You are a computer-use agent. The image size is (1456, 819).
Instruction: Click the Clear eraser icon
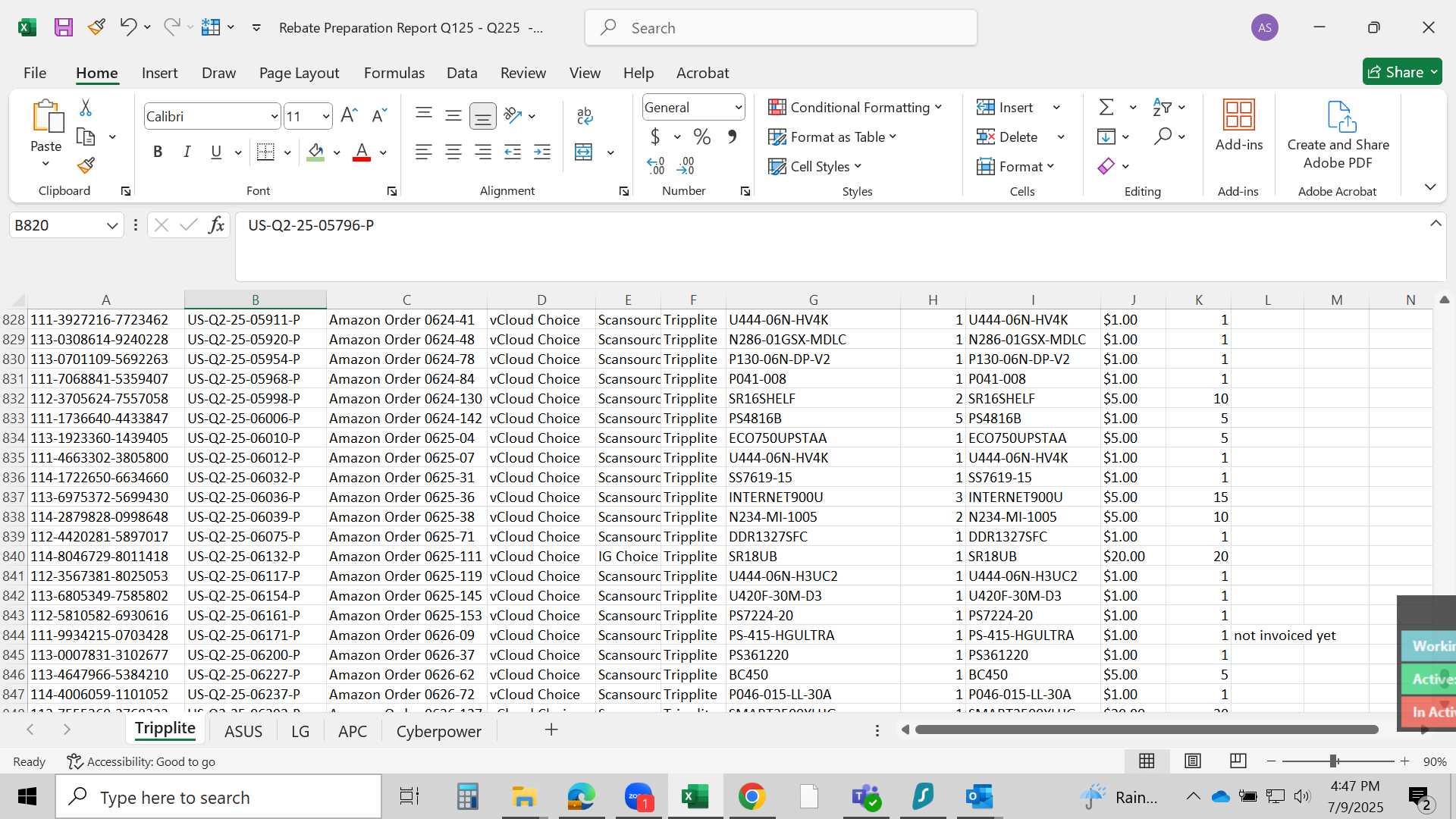(x=1106, y=166)
